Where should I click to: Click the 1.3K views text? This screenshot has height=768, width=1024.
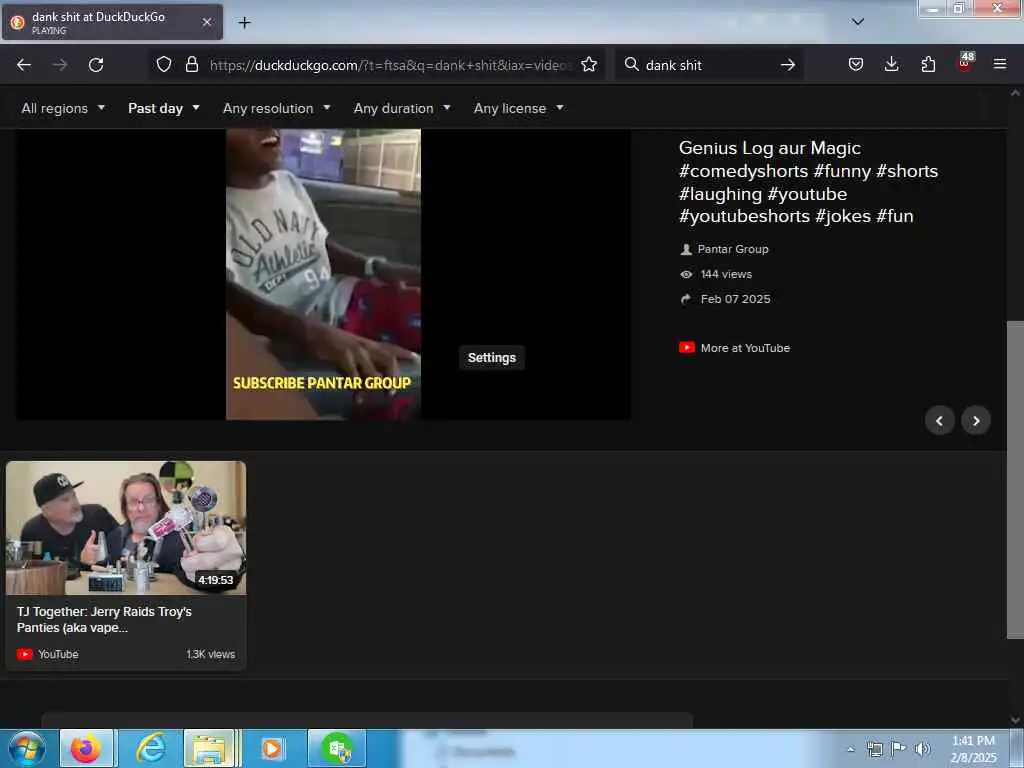(x=210, y=654)
